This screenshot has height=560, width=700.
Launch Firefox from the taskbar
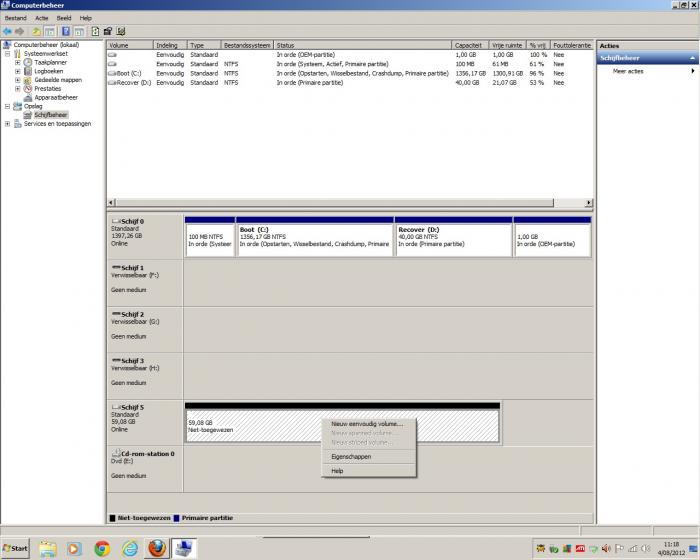pos(156,548)
